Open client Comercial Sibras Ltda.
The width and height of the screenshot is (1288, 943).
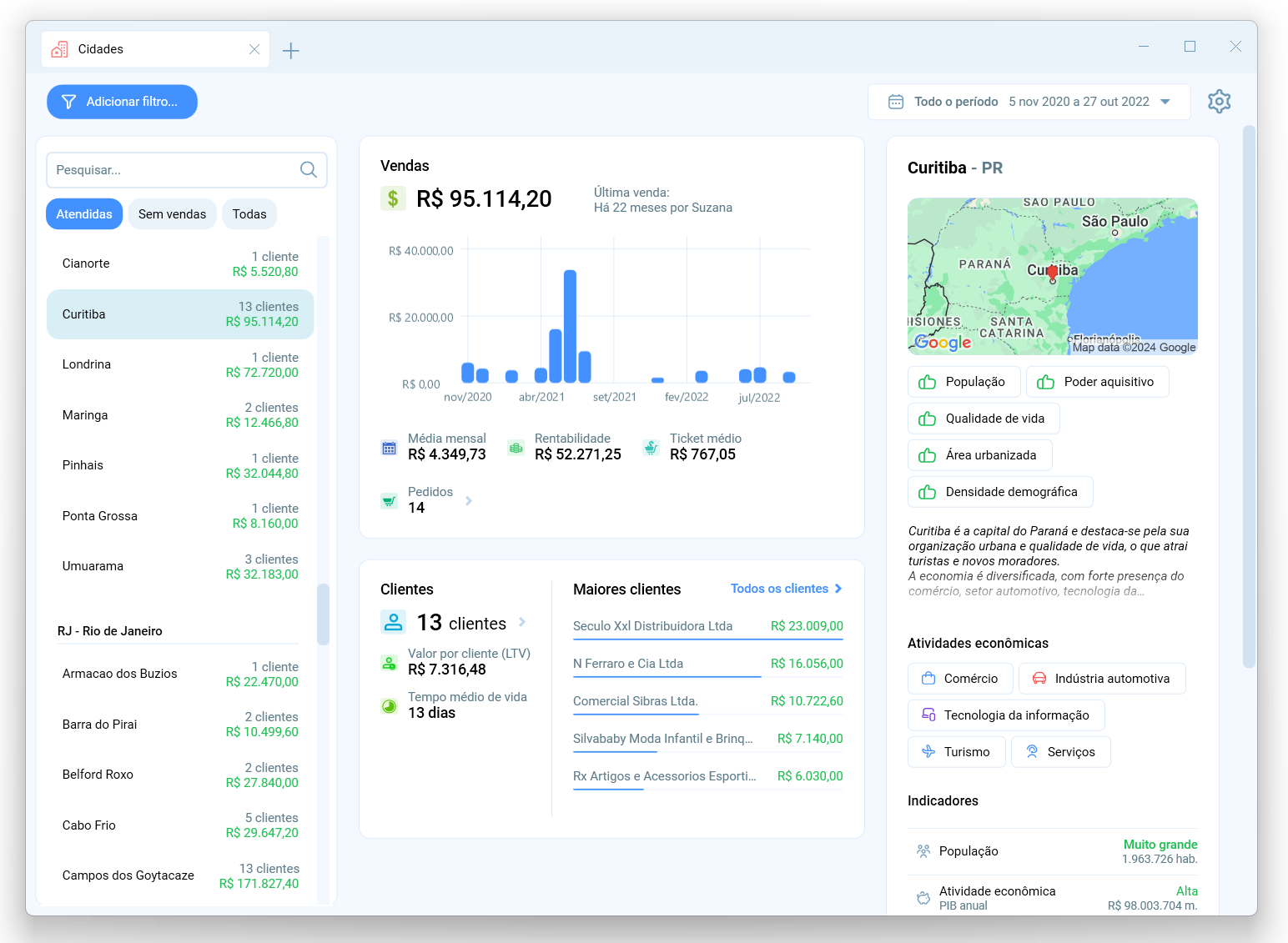[708, 701]
